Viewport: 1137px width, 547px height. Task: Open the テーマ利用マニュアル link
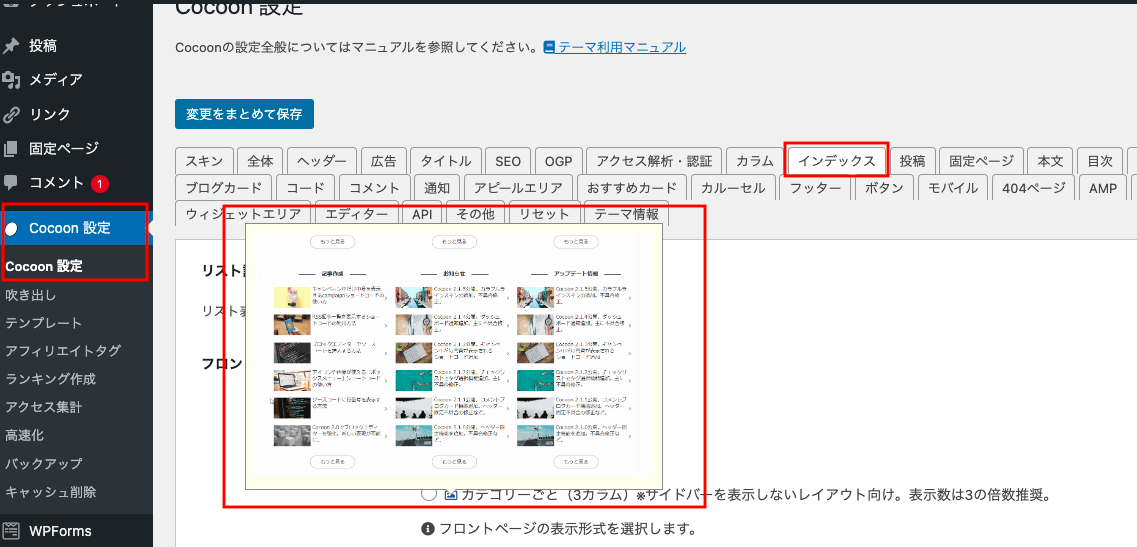(x=621, y=47)
